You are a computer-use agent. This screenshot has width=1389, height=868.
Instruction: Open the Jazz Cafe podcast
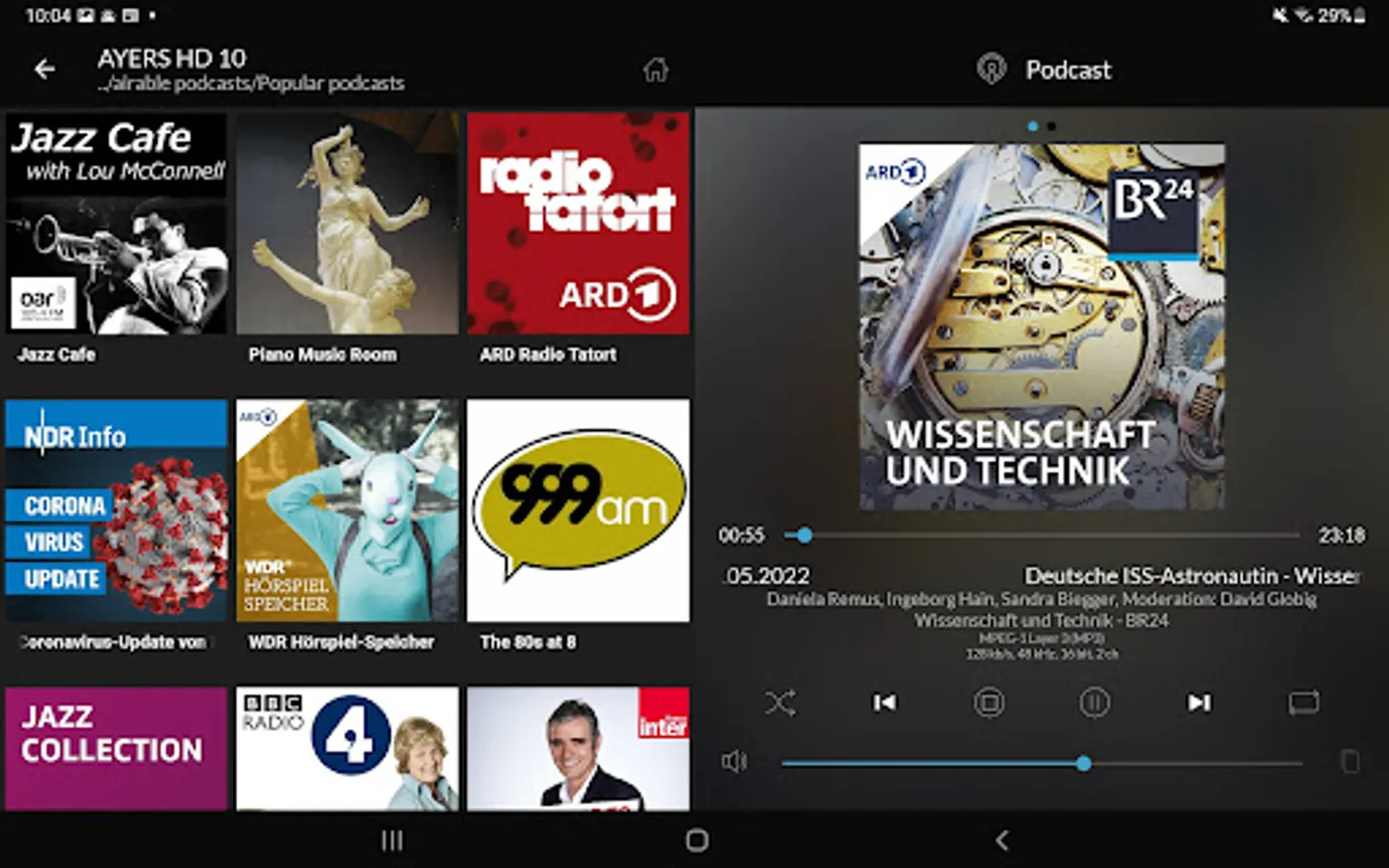[x=116, y=223]
